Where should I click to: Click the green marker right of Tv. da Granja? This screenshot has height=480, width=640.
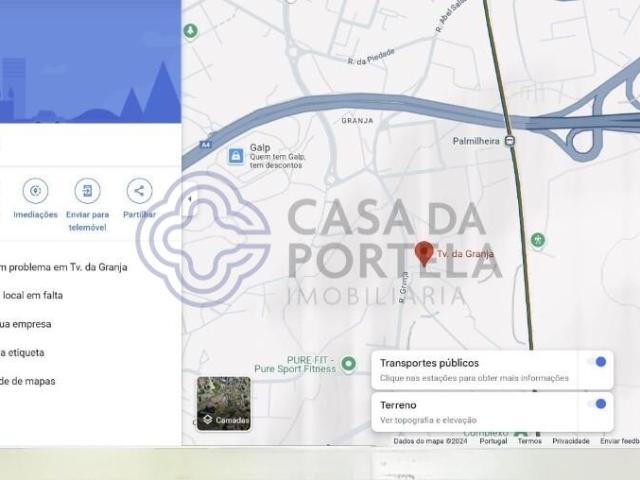tap(538, 240)
